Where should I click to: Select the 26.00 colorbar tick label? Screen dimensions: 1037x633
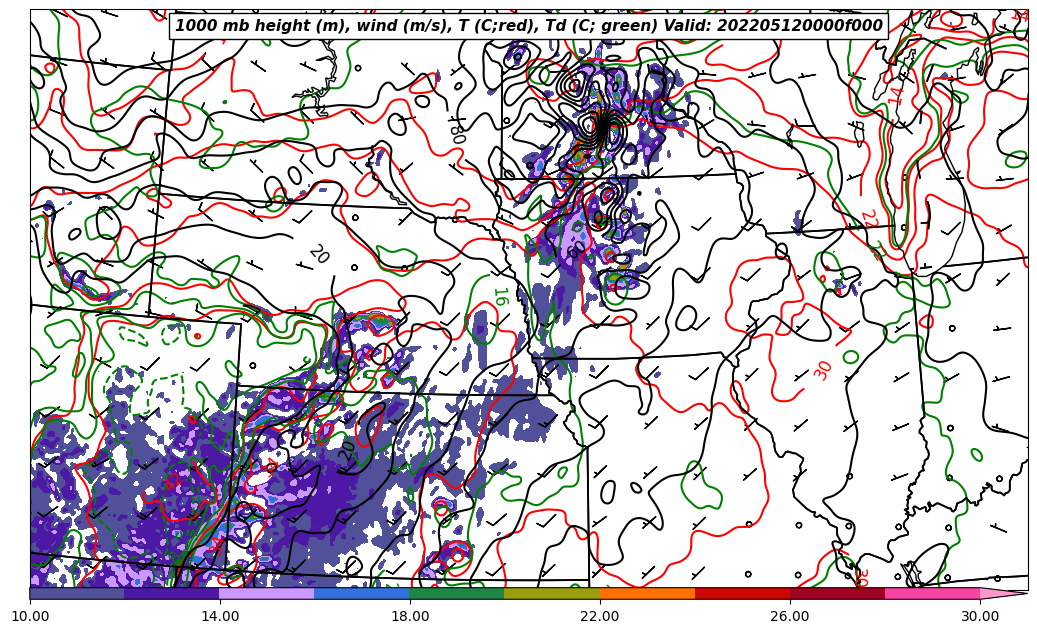pos(790,616)
